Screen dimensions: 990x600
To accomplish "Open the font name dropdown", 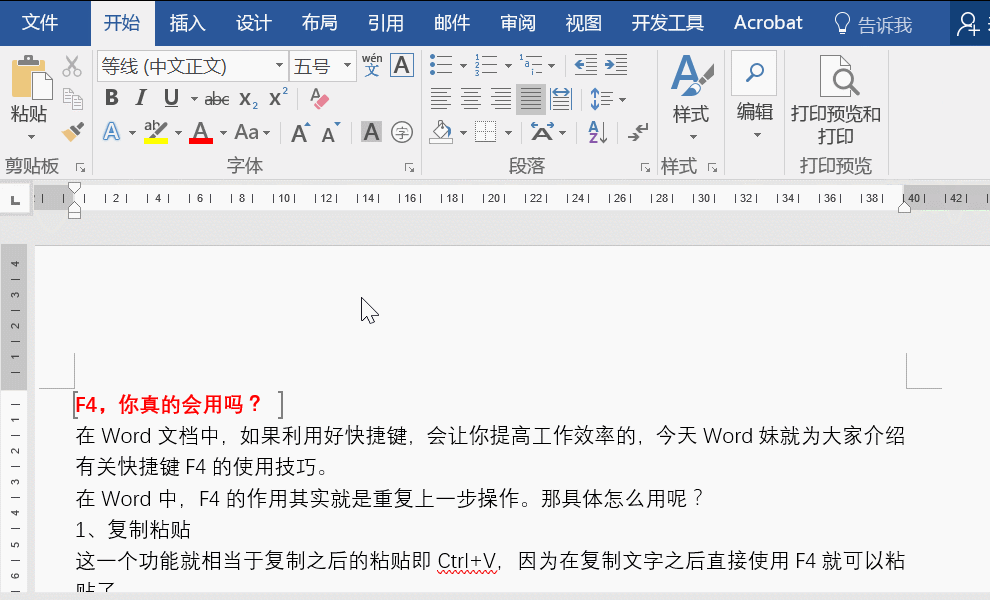I will click(279, 66).
